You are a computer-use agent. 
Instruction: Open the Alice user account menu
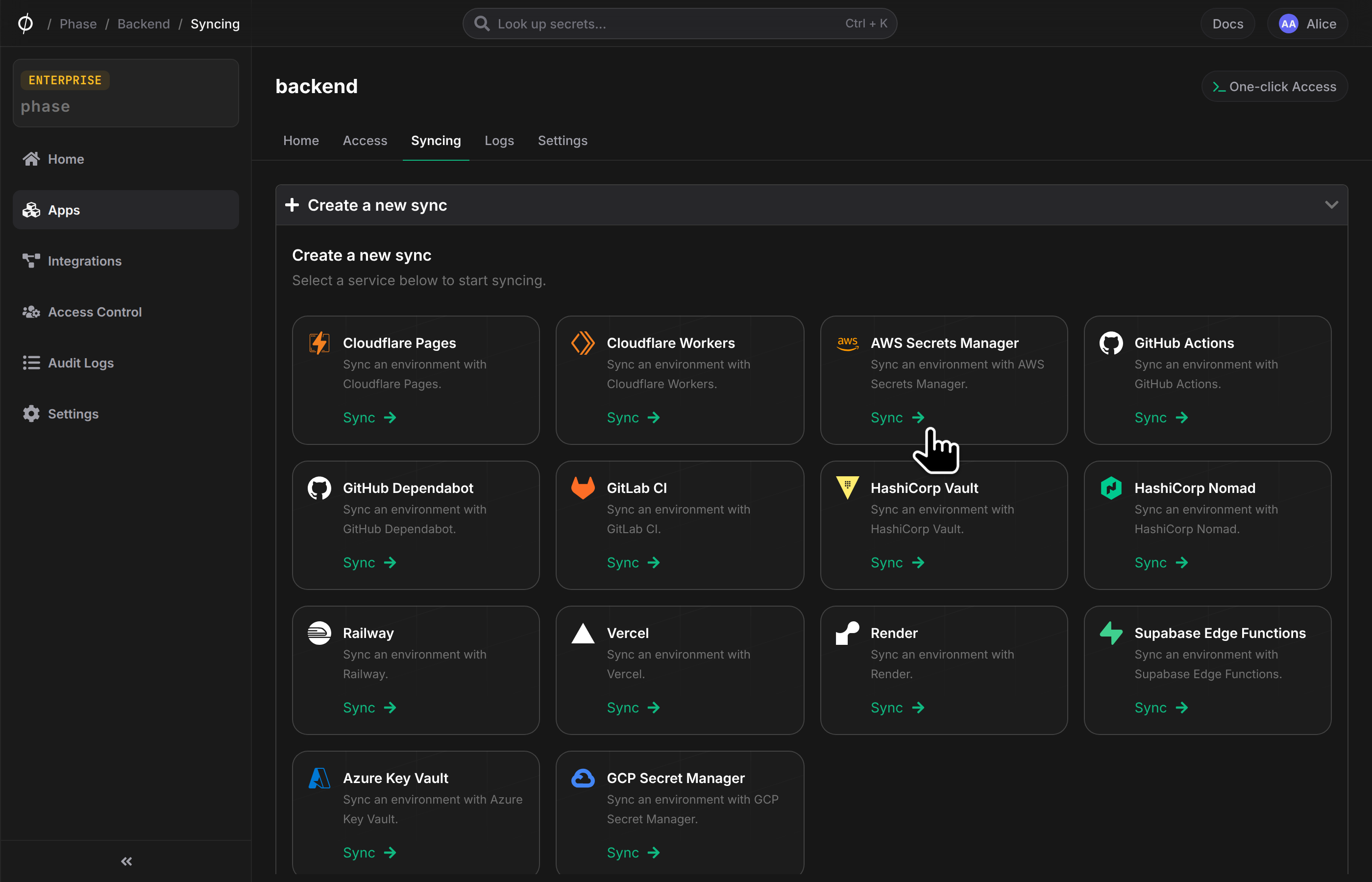pos(1307,24)
